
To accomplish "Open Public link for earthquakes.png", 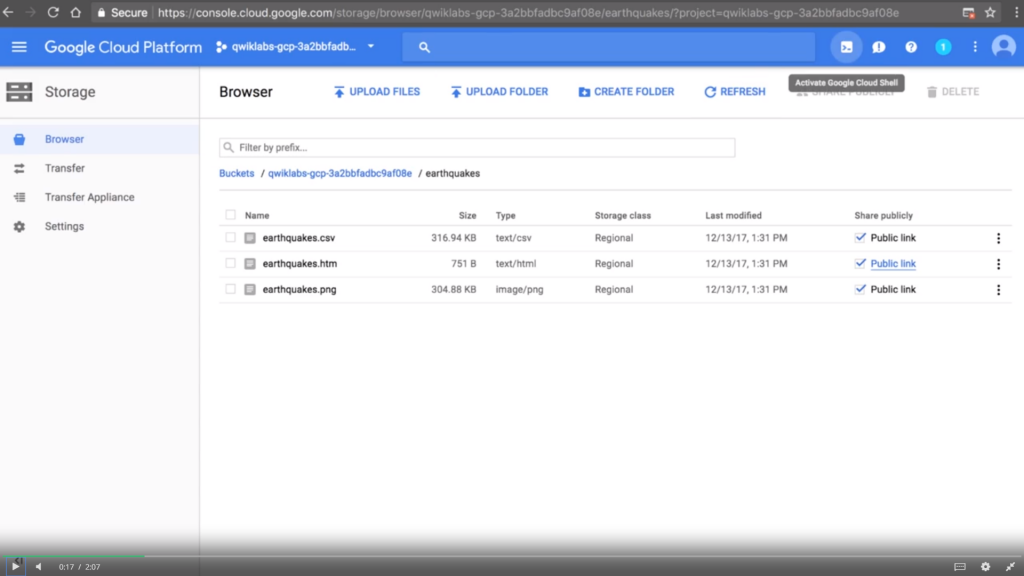I will coord(893,289).
